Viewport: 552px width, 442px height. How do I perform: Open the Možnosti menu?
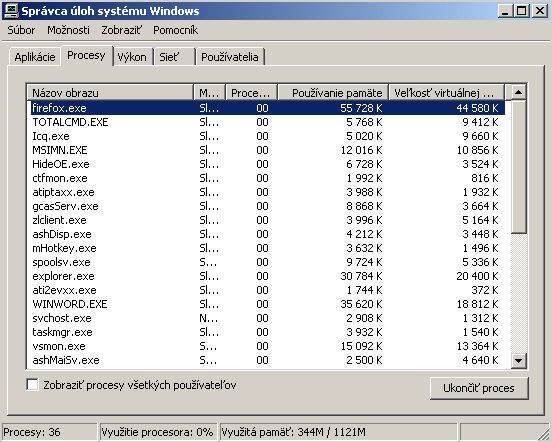click(x=68, y=30)
